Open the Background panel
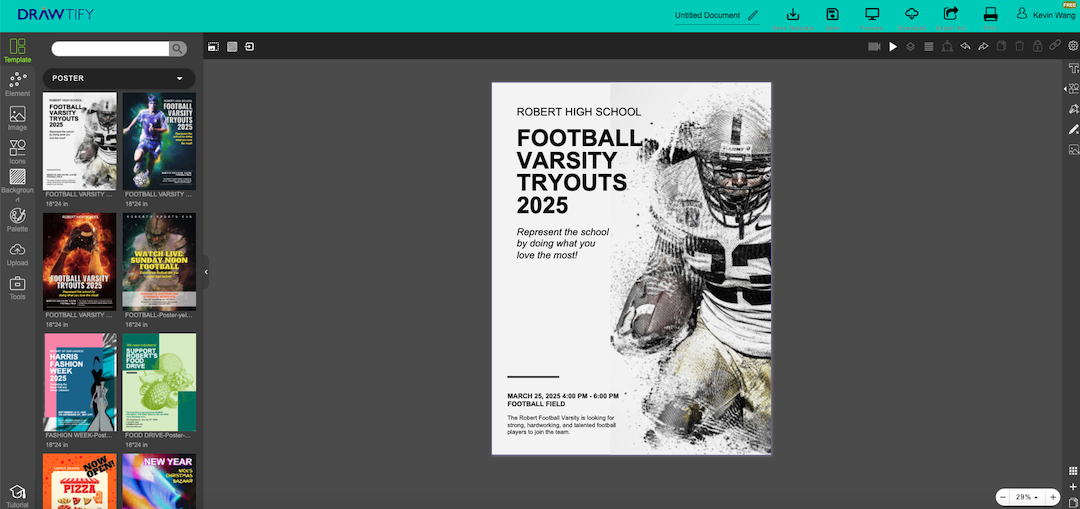Image resolution: width=1080 pixels, height=509 pixels. point(17,184)
